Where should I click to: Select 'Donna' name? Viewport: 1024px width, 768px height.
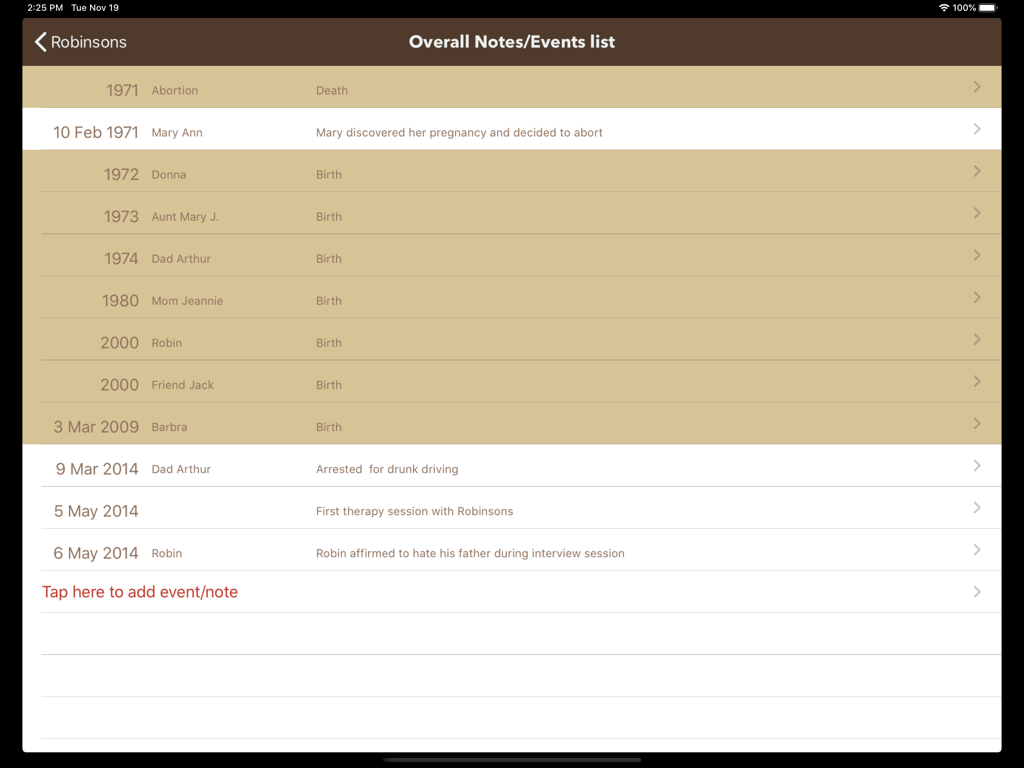pos(168,174)
